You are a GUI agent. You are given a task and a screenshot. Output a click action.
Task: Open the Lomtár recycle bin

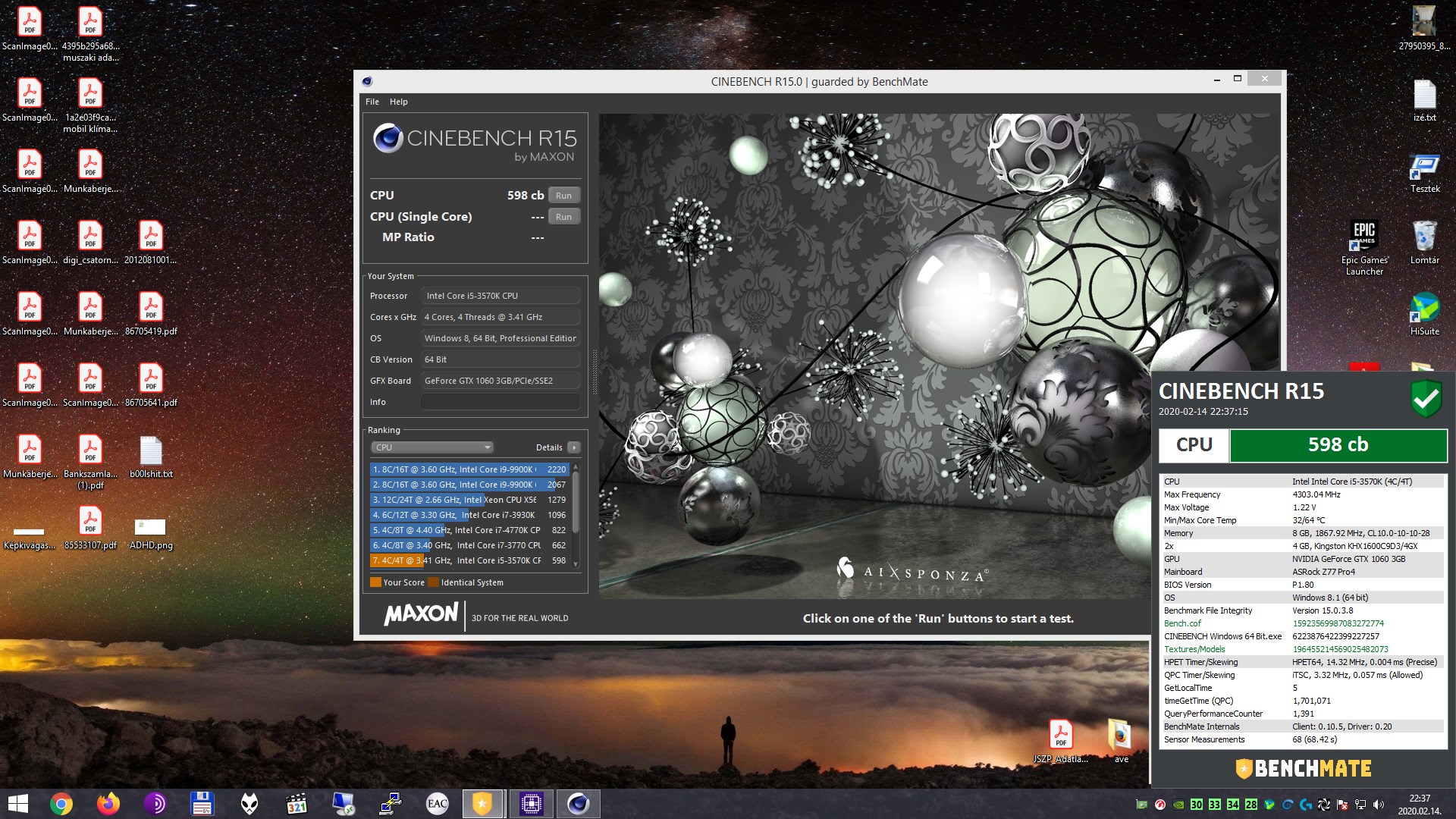(1425, 243)
